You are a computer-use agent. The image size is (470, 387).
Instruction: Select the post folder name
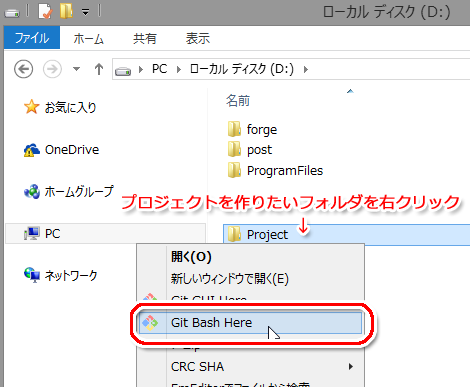click(259, 150)
